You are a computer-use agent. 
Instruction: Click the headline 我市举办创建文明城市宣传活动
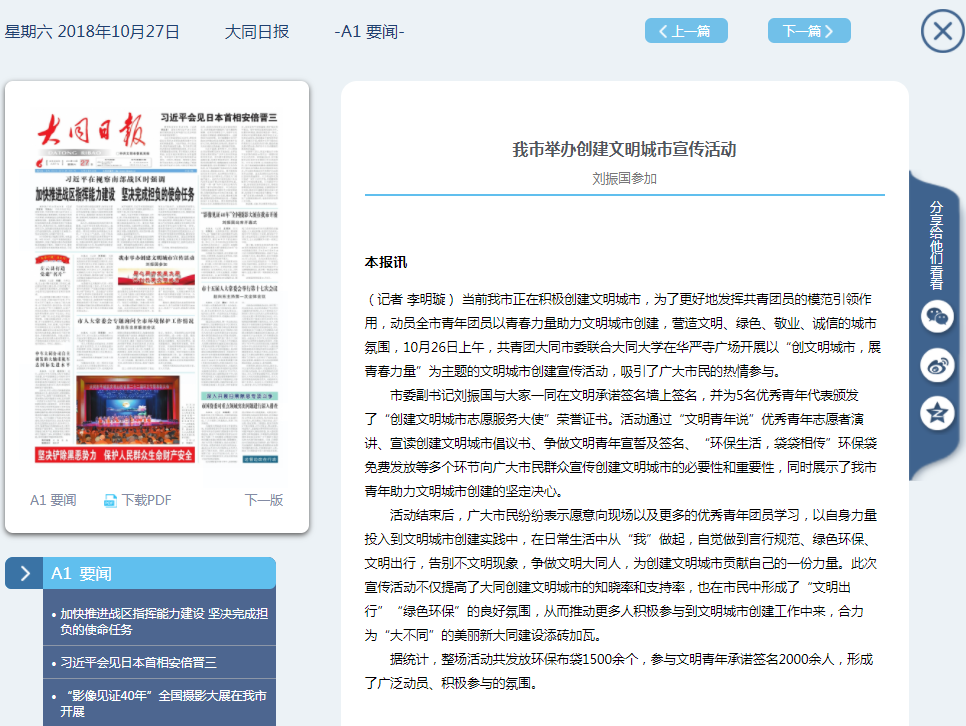[625, 149]
